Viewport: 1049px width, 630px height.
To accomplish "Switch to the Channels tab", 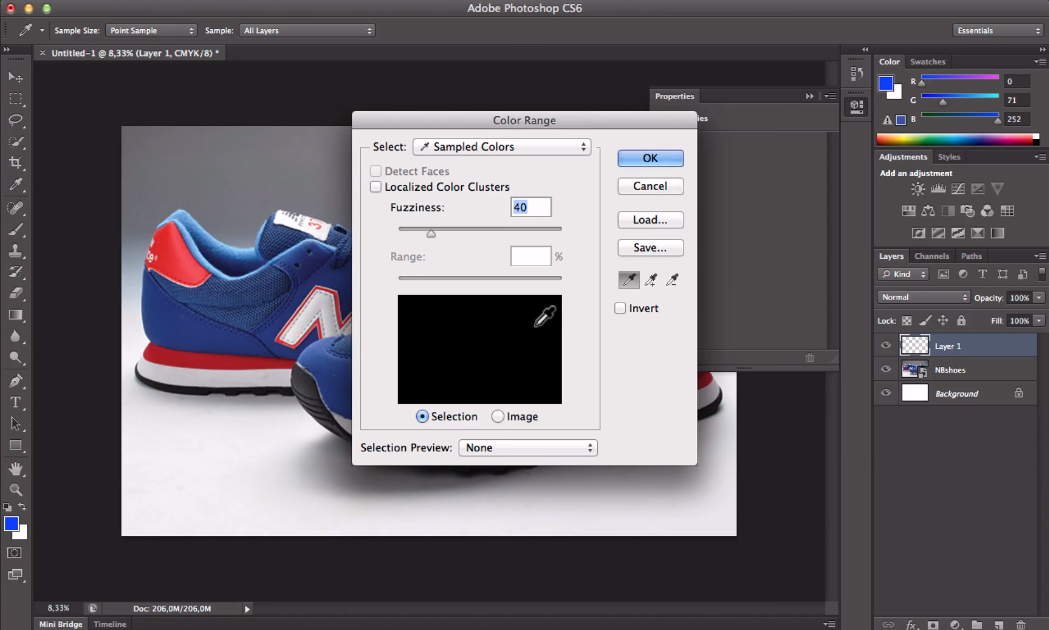I will coord(931,256).
